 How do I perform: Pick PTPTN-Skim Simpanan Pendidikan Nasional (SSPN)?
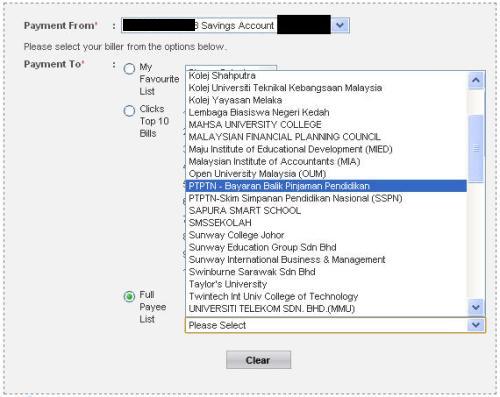pyautogui.click(x=326, y=198)
